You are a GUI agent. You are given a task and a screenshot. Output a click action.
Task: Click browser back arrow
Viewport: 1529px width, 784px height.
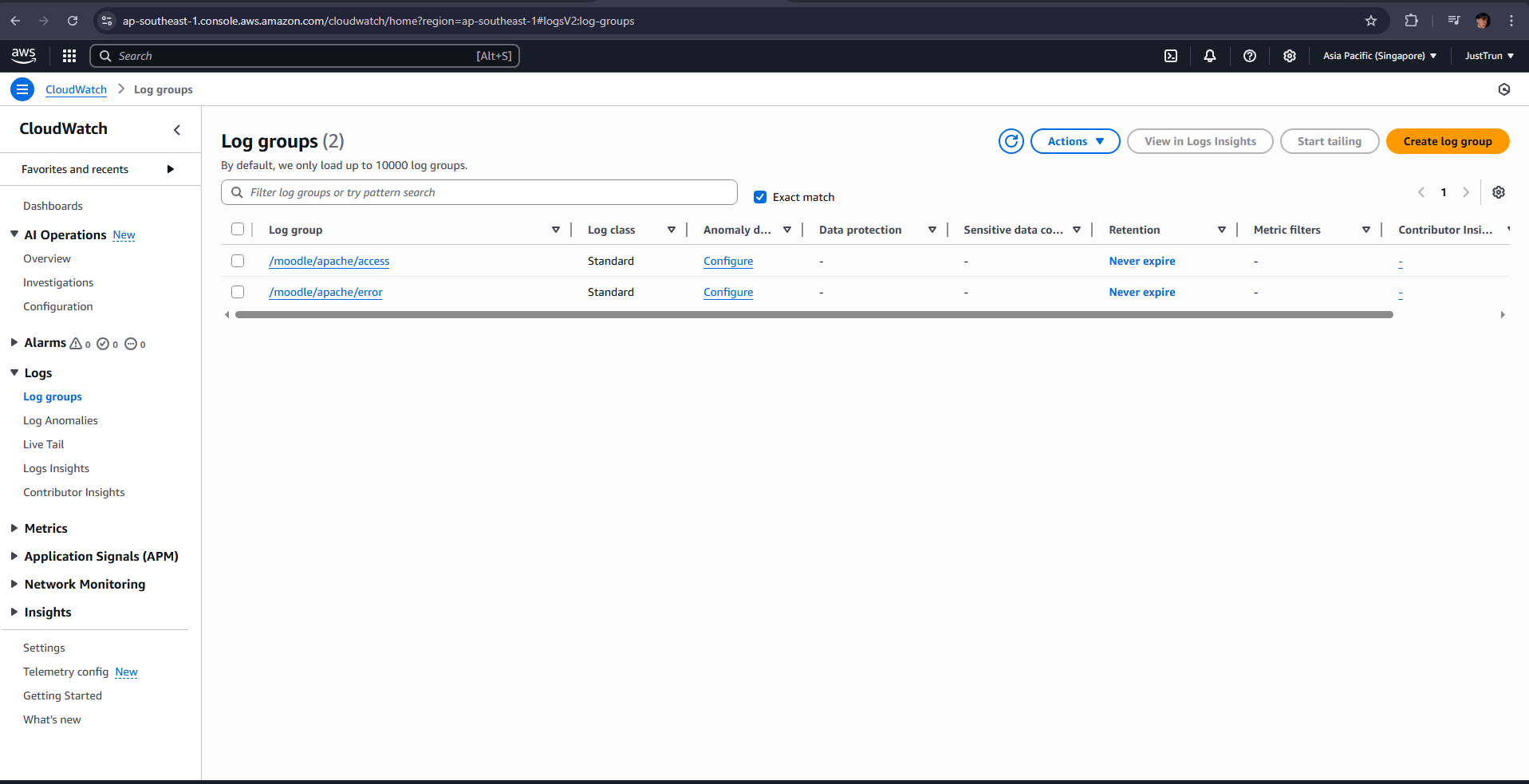pos(15,21)
